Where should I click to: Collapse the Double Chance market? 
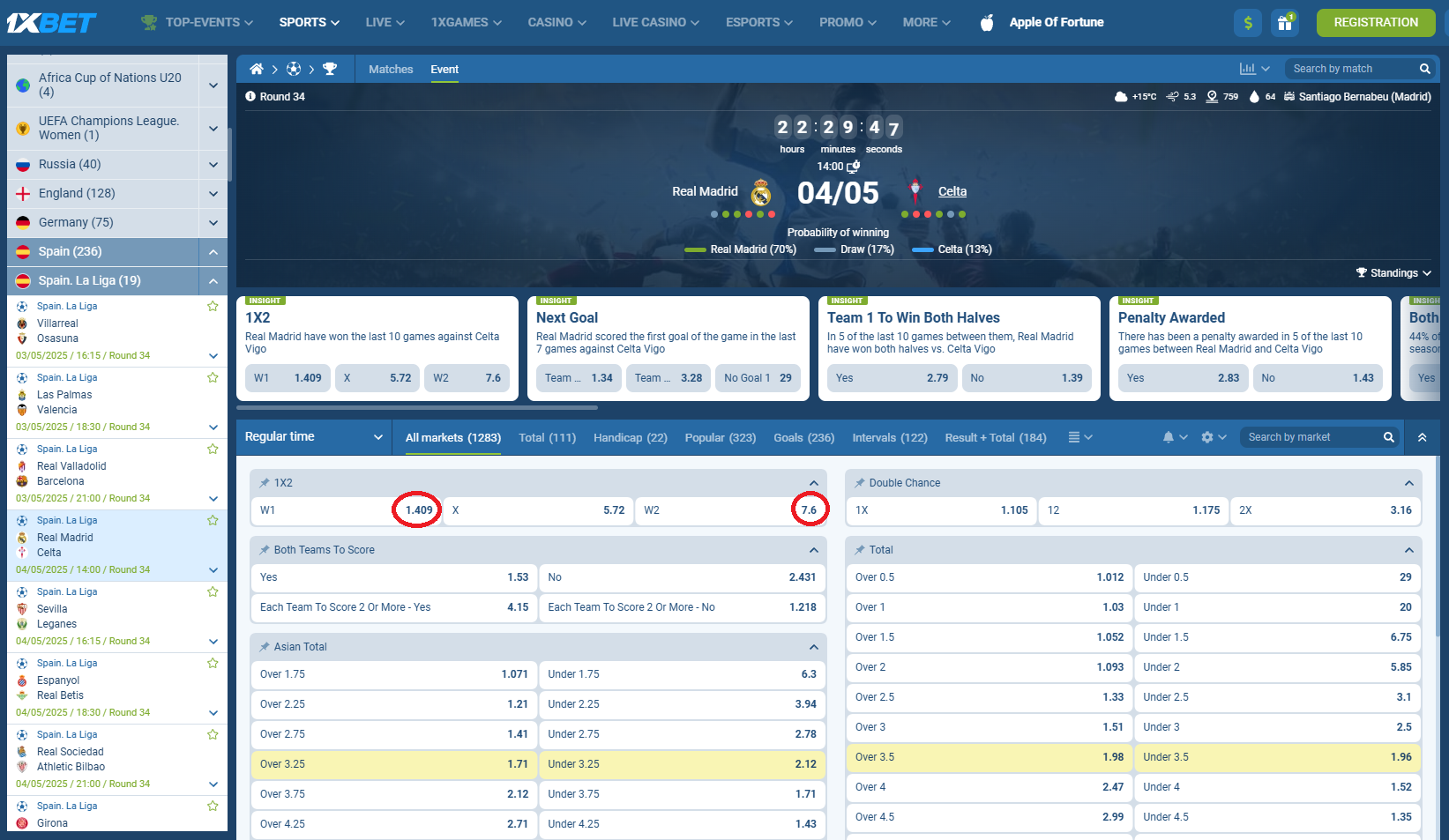coord(1409,483)
